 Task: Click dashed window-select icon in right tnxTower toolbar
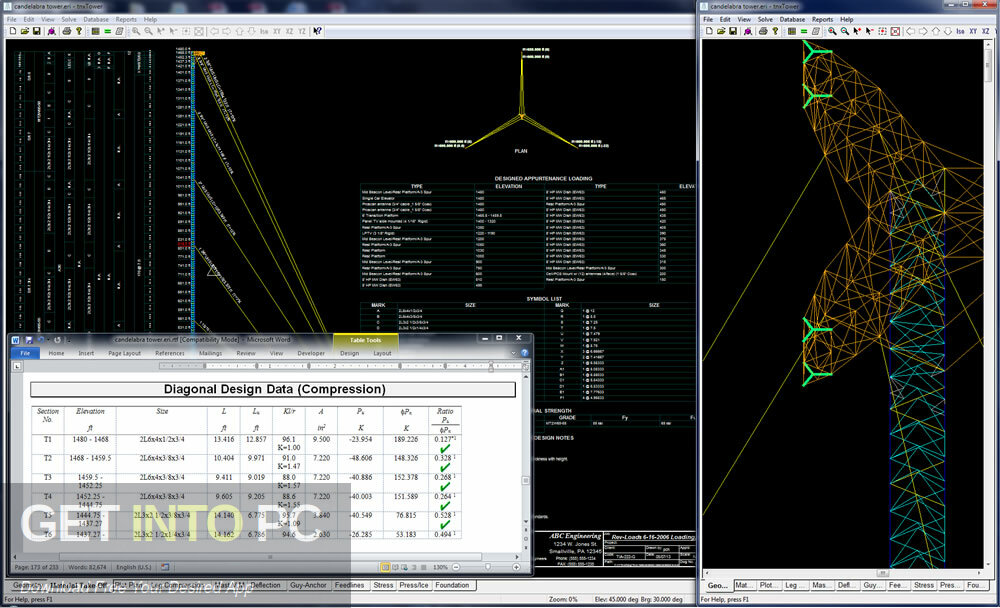(x=883, y=31)
